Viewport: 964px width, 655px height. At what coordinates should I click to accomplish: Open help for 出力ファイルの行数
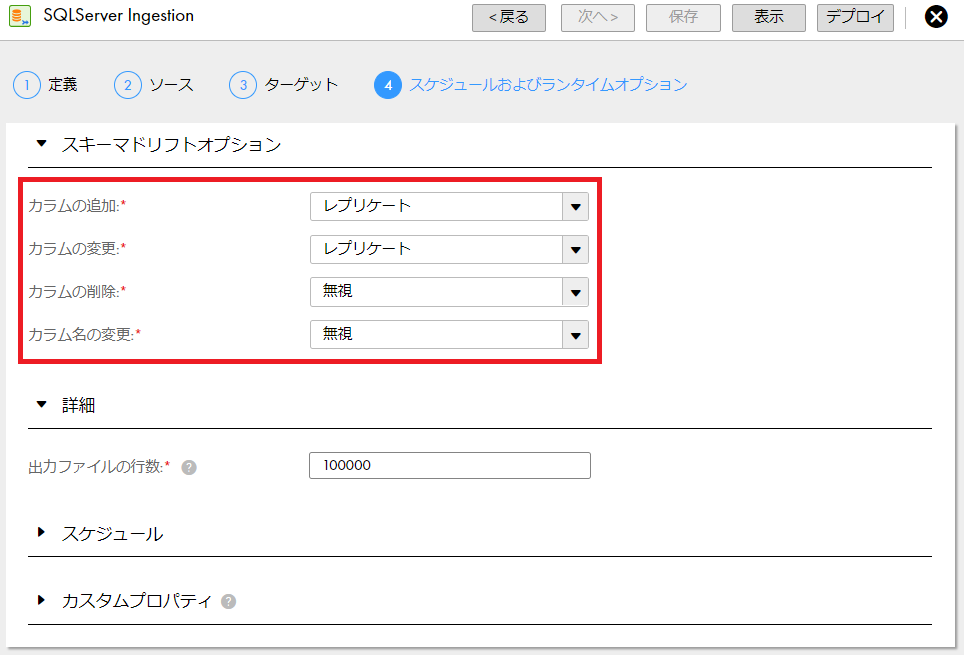click(189, 467)
